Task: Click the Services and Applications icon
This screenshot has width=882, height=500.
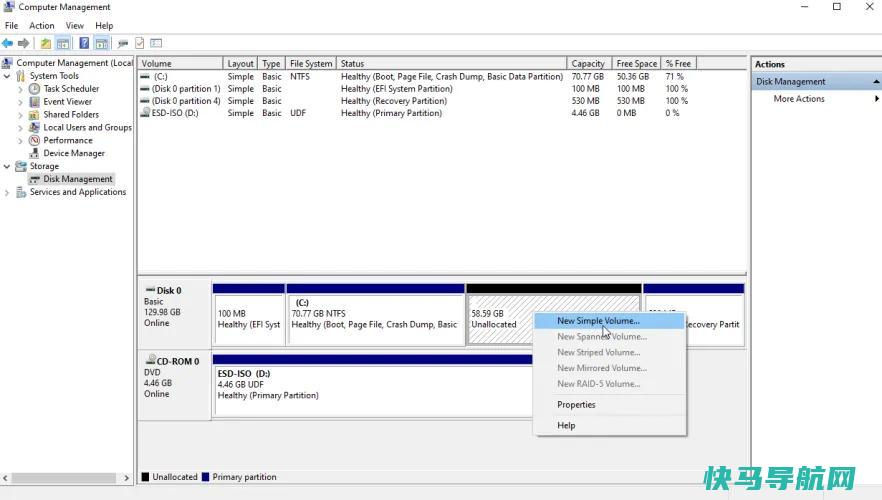Action: [21, 192]
